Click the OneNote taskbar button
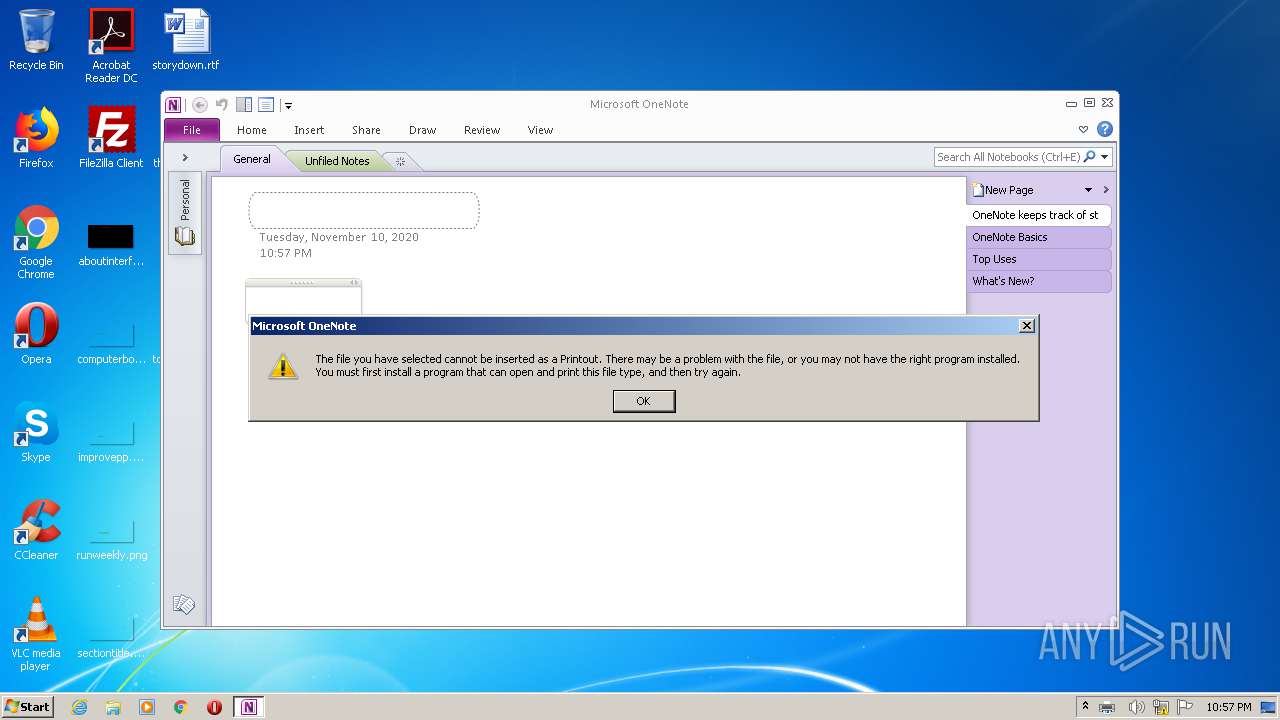The image size is (1280, 720). (x=249, y=707)
